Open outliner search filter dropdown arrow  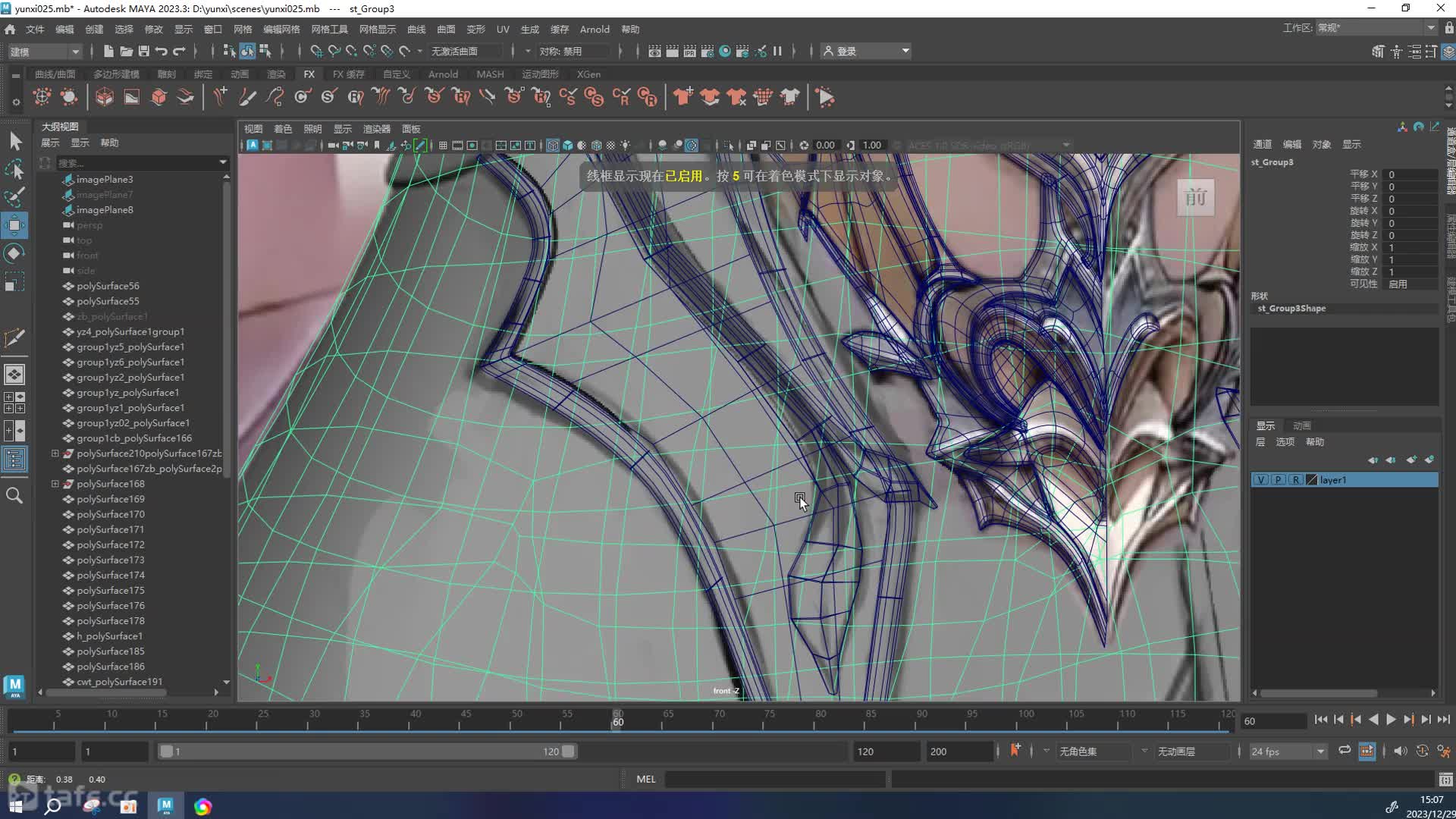[222, 162]
